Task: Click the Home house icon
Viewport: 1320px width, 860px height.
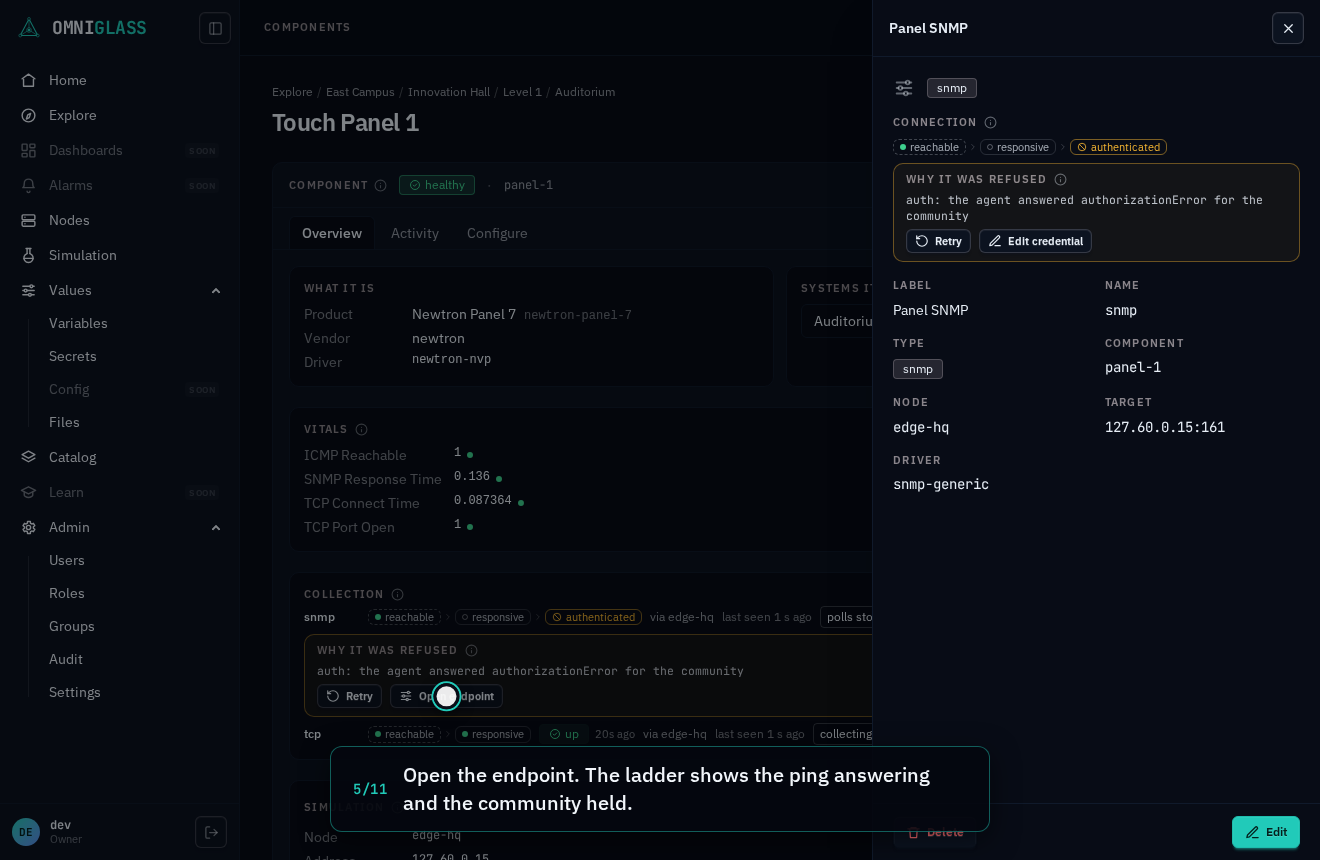Action: tap(29, 80)
